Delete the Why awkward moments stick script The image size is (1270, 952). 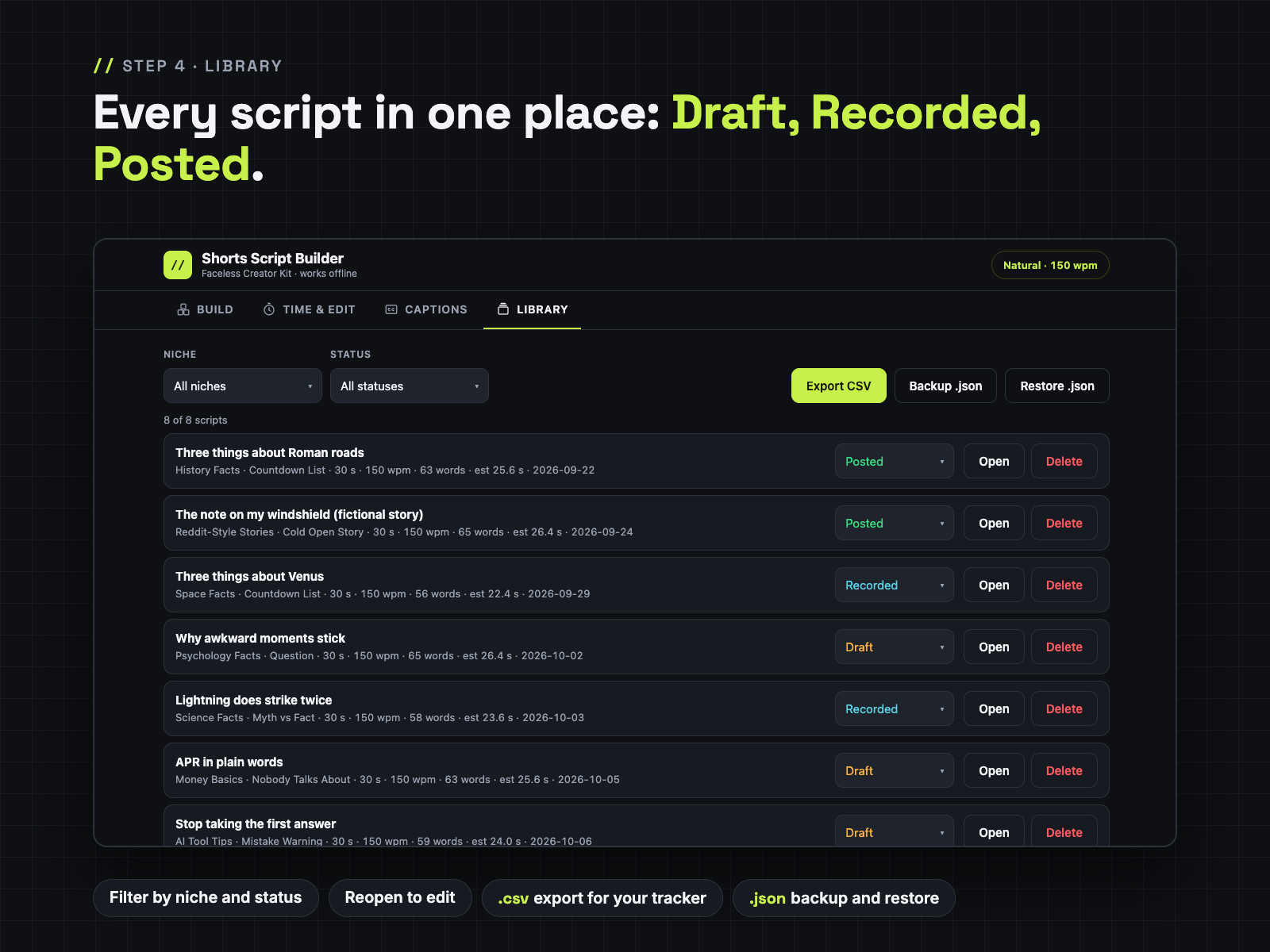(x=1064, y=647)
